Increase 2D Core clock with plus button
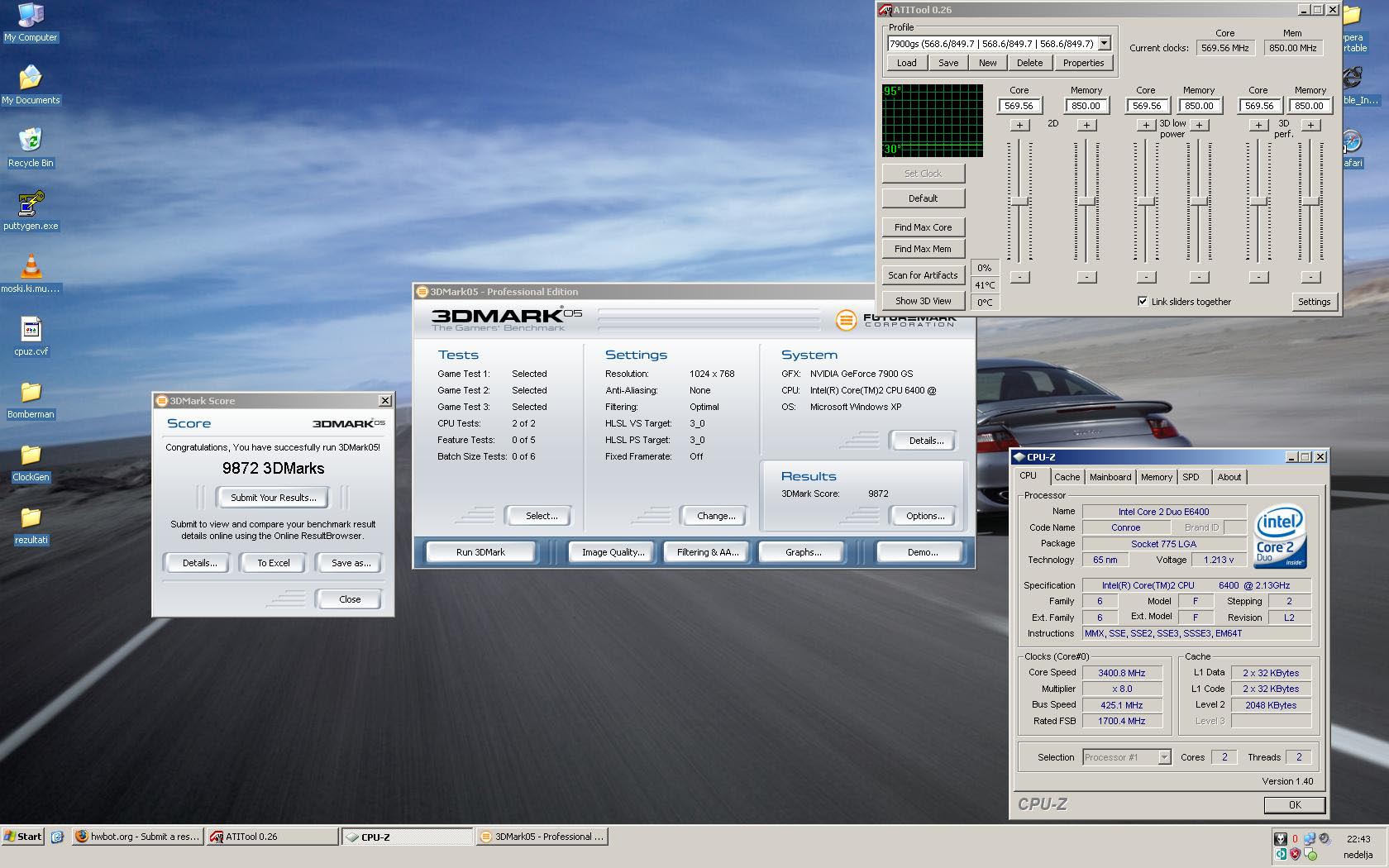This screenshot has height=868, width=1389. (x=1019, y=125)
